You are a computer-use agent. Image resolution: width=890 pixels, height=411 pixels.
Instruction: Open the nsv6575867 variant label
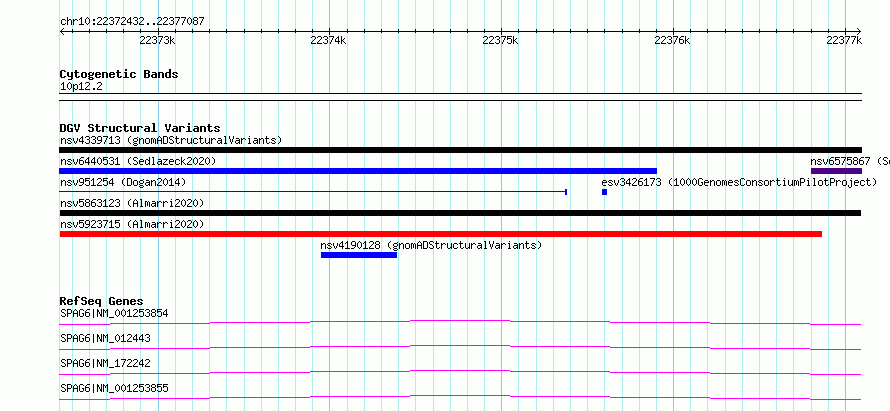click(850, 161)
